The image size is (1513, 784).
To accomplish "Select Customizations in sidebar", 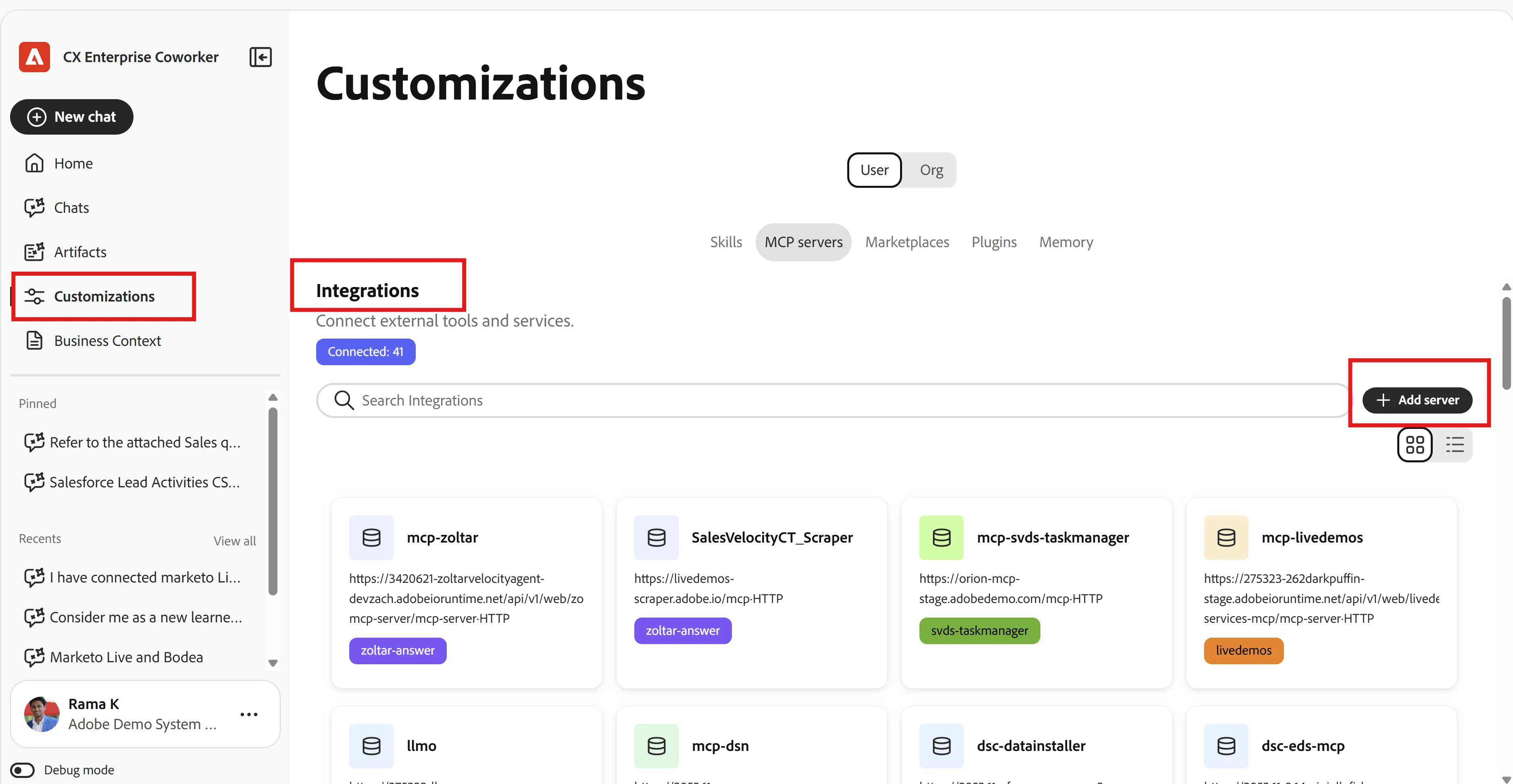I will [x=103, y=297].
